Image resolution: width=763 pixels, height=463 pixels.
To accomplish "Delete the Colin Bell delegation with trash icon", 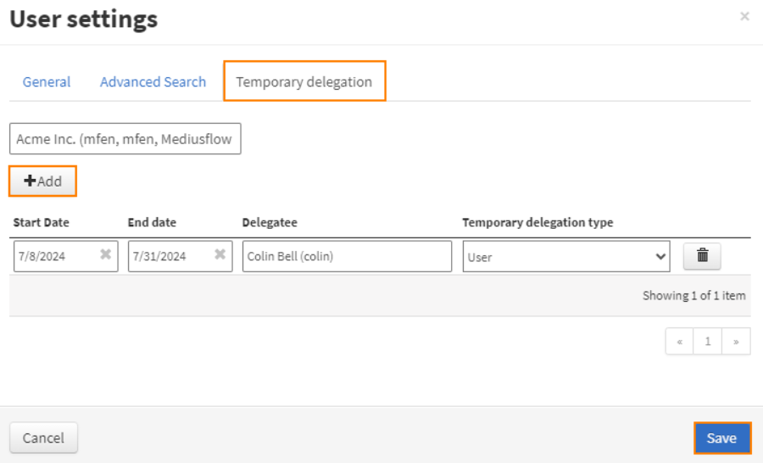I will 702,256.
